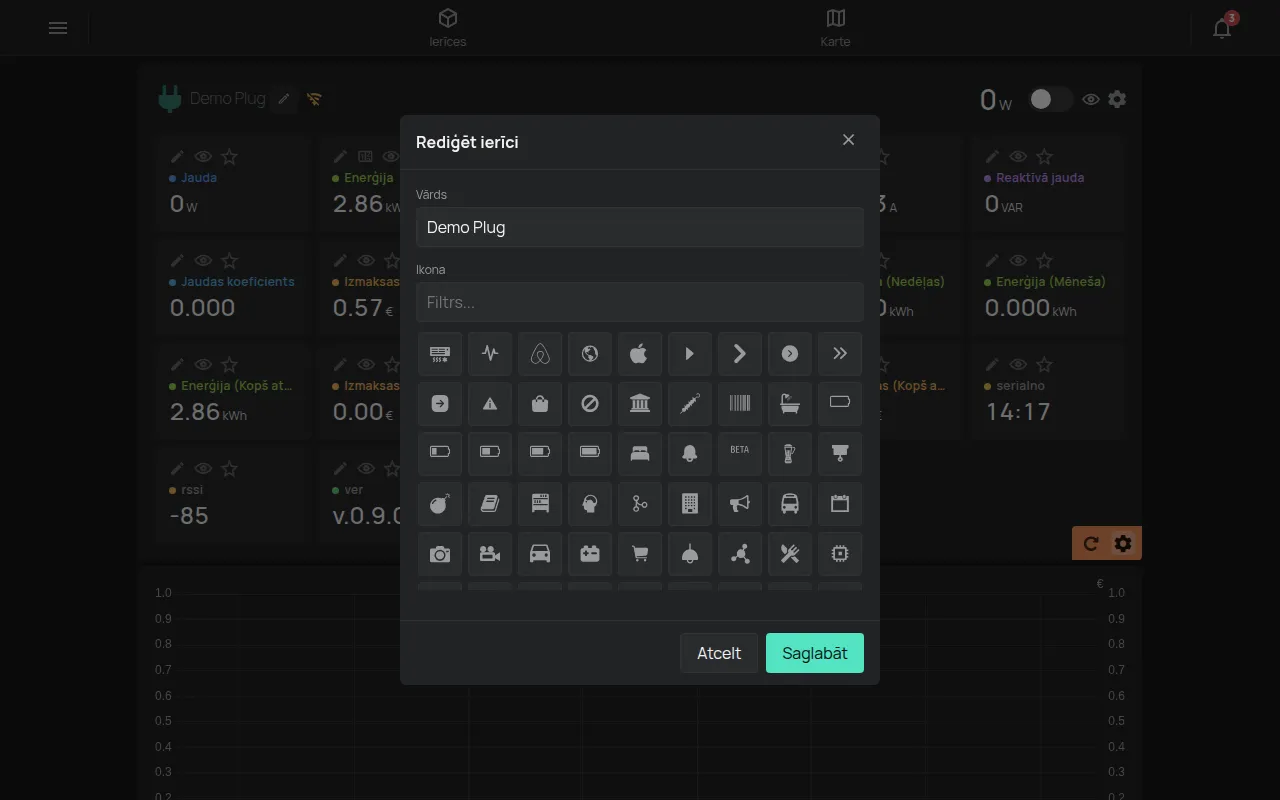The width and height of the screenshot is (1280, 800).
Task: Pick the heartbeat pulse icon
Action: point(490,353)
